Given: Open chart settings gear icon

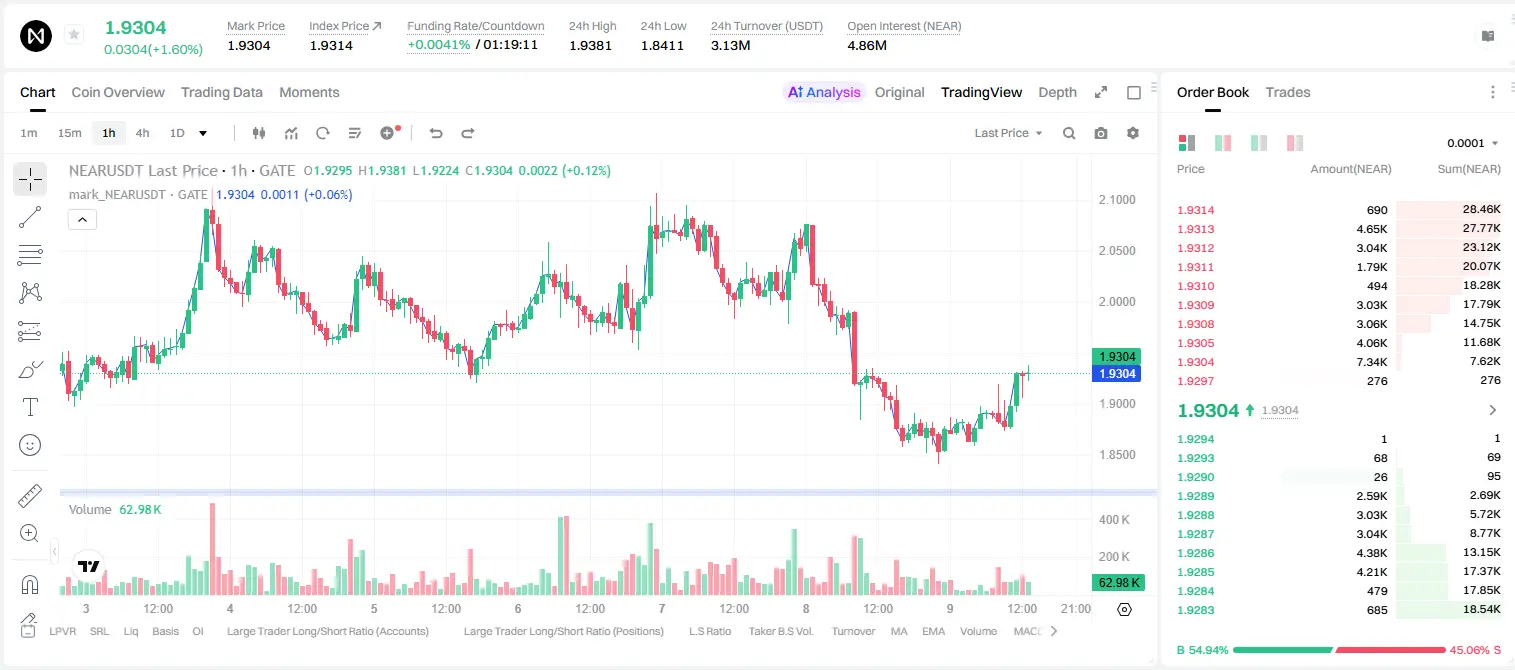Looking at the screenshot, I should [x=1133, y=133].
